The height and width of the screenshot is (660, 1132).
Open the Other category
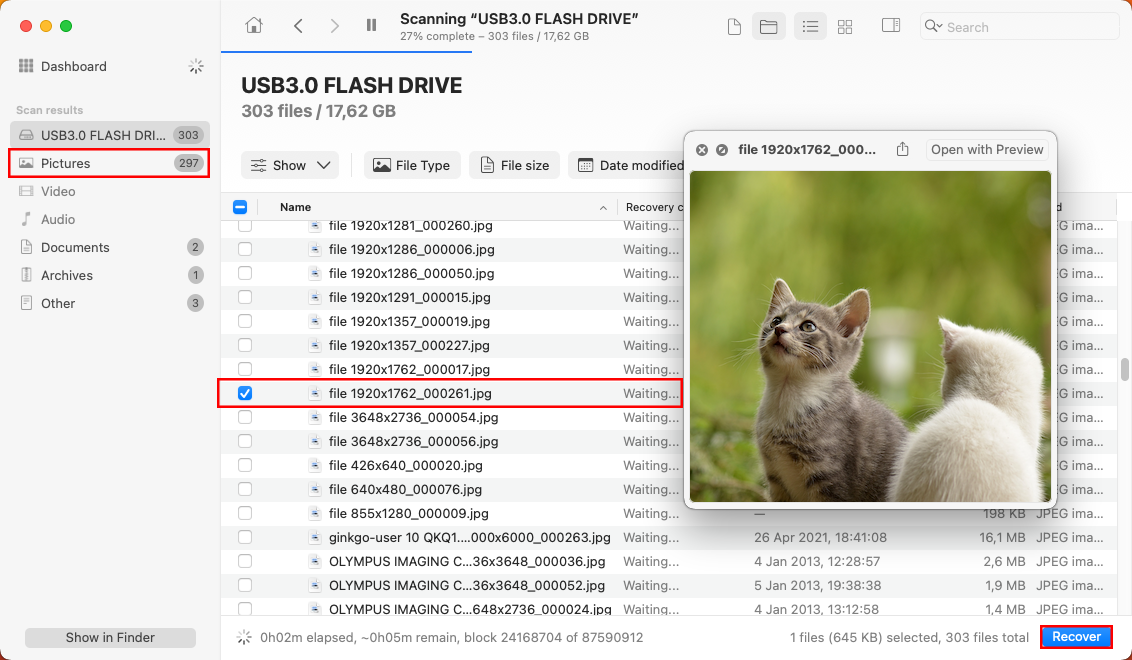[x=110, y=303]
